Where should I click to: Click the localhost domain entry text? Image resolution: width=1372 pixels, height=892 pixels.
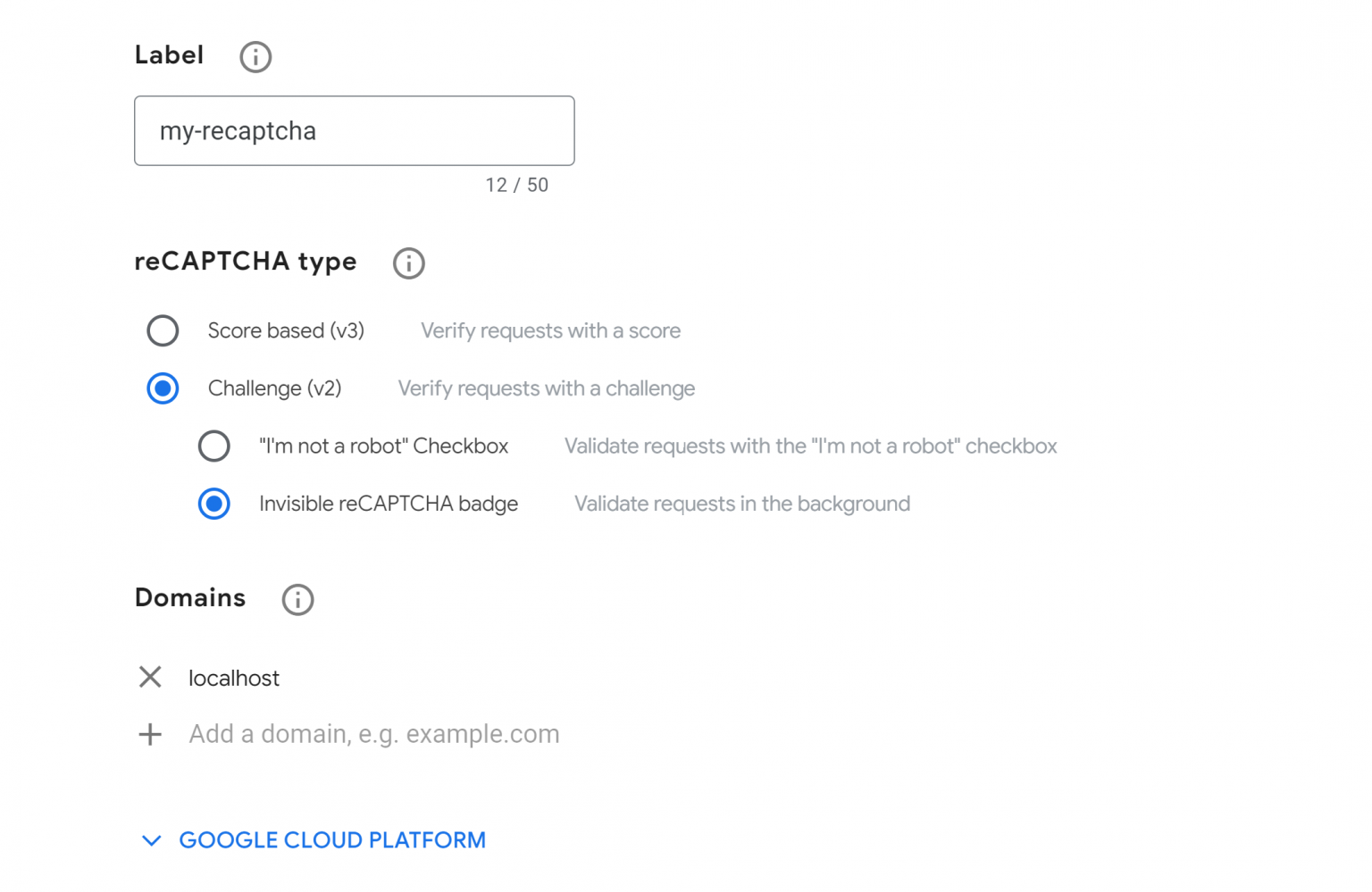click(x=234, y=679)
